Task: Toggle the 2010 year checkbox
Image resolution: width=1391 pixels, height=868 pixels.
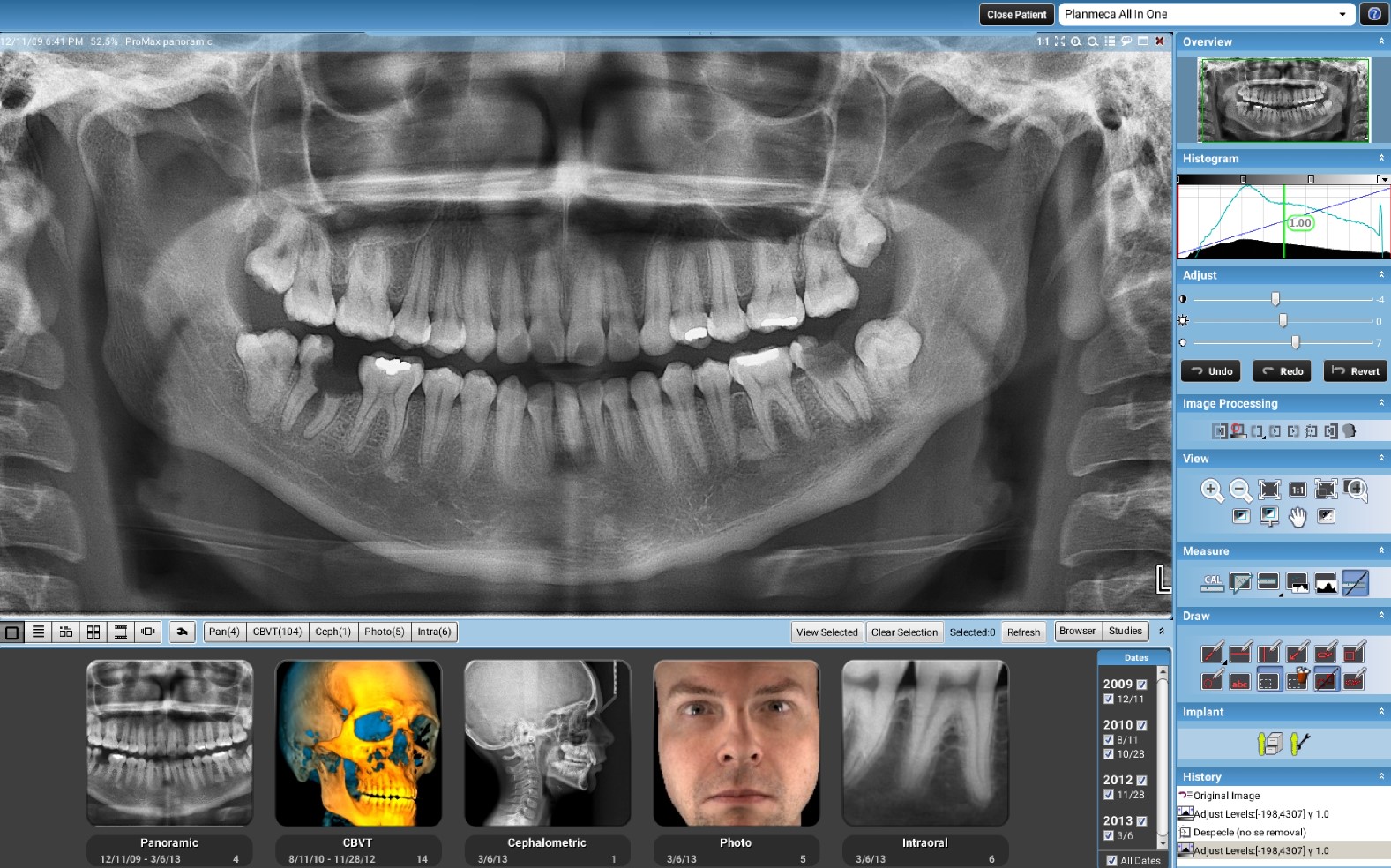Action: pos(1141,725)
